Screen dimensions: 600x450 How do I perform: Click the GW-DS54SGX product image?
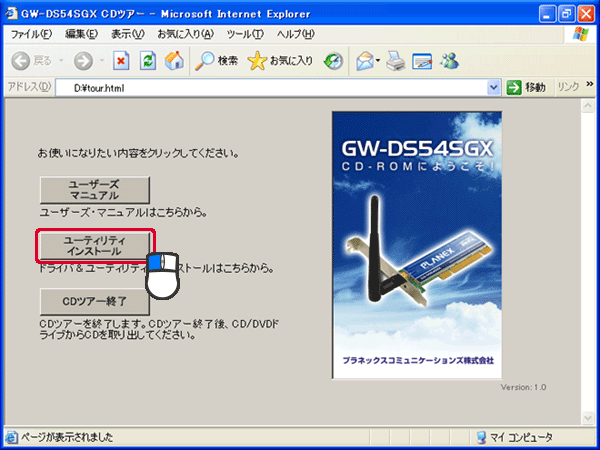417,245
